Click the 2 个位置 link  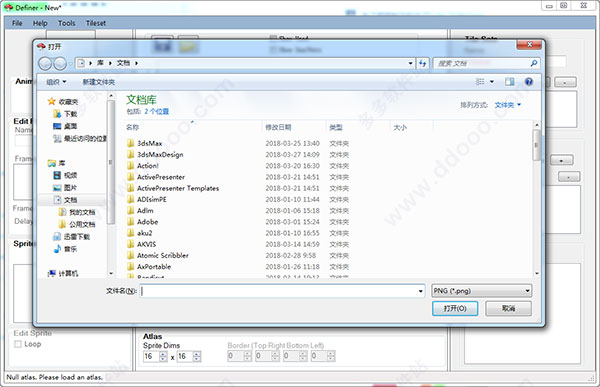(157, 111)
